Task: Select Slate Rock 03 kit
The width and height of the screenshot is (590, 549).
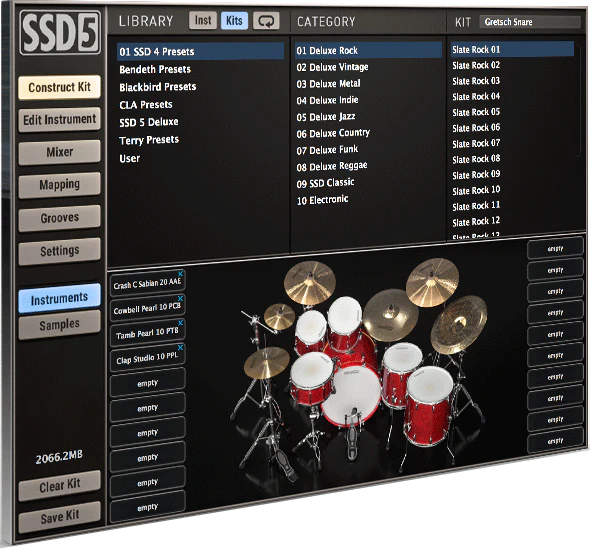Action: point(476,81)
